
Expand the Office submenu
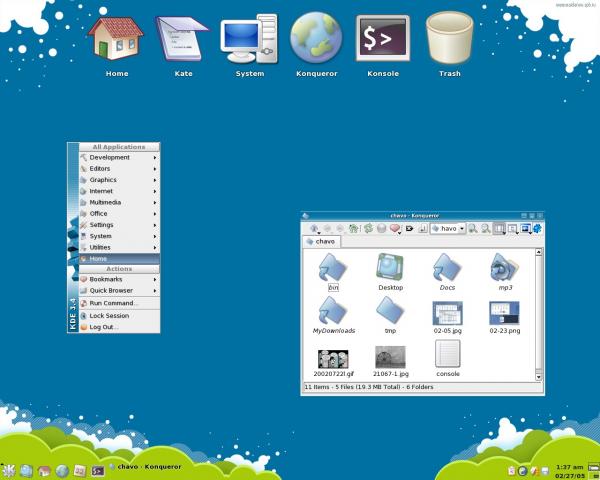coord(119,214)
